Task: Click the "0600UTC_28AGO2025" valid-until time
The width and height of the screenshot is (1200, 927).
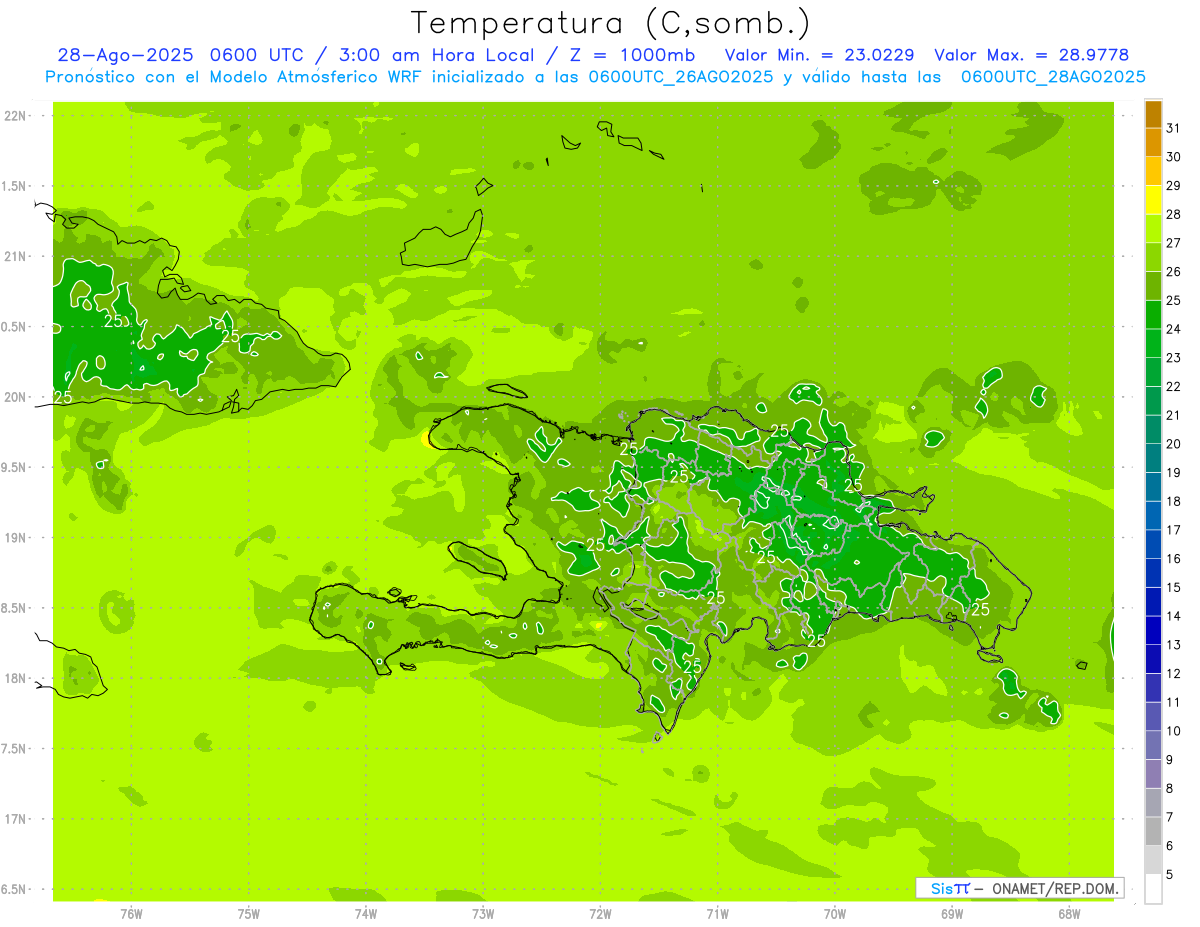Action: tap(1053, 77)
